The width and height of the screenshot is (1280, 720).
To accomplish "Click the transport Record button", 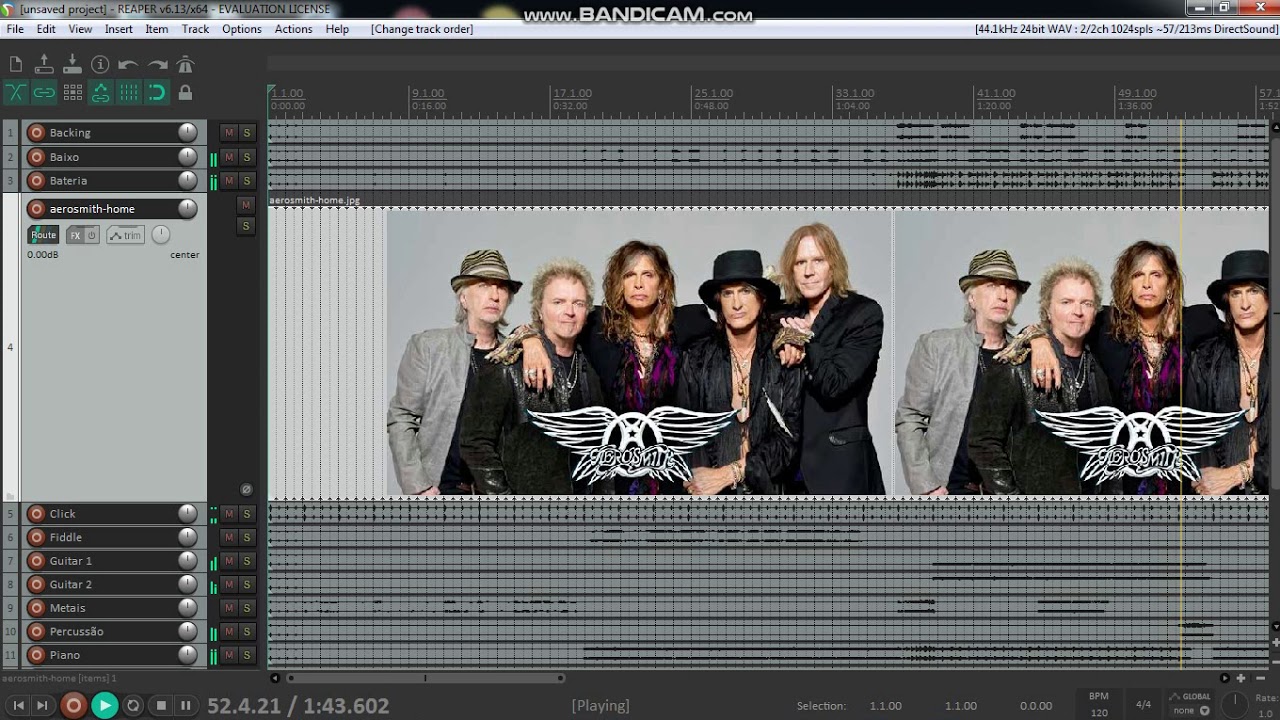I will pyautogui.click(x=73, y=705).
